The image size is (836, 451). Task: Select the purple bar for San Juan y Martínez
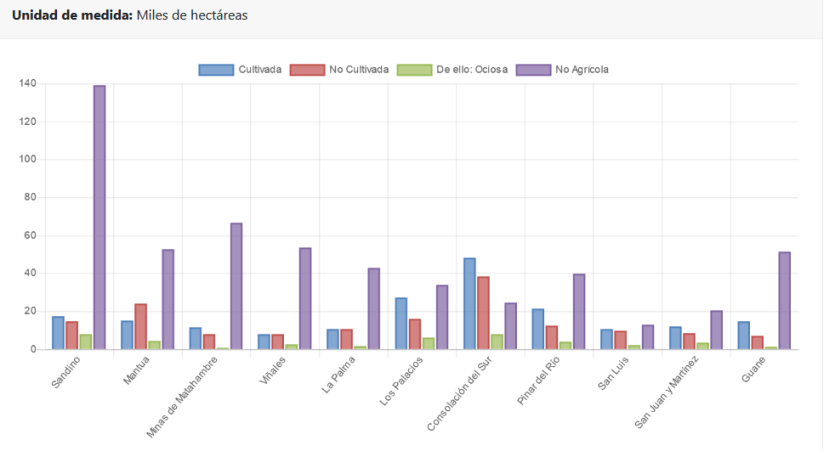click(716, 329)
